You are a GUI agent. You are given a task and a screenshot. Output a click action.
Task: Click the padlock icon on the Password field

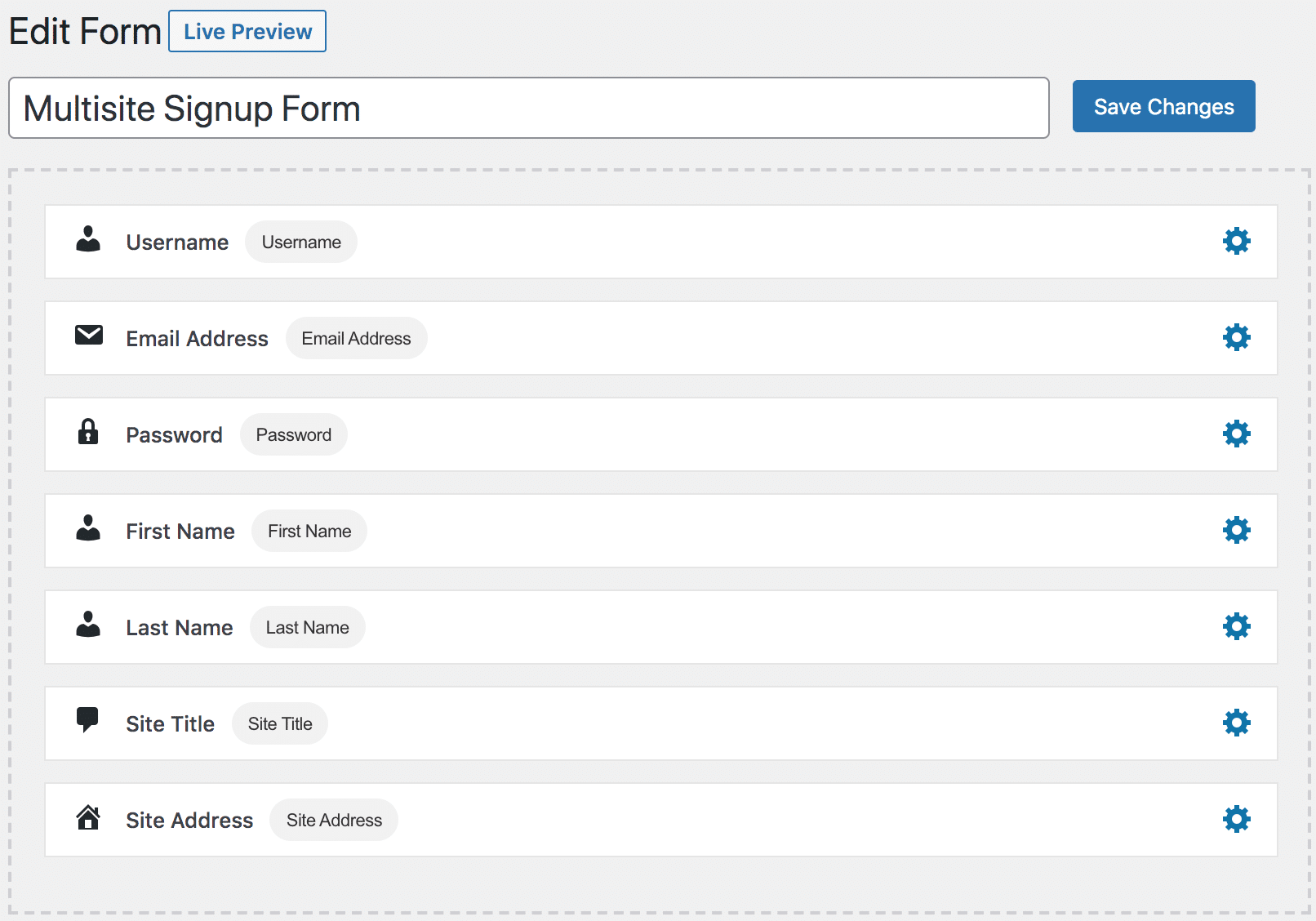(88, 433)
